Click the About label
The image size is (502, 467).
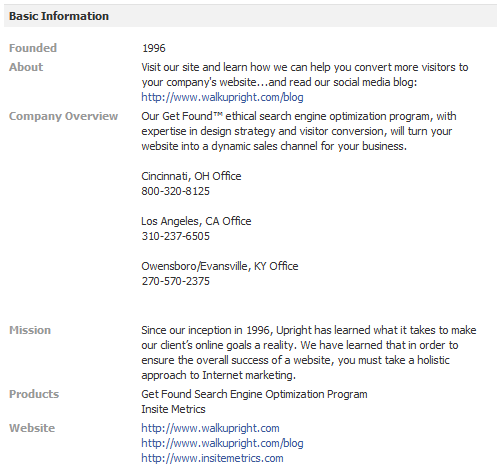(26, 67)
